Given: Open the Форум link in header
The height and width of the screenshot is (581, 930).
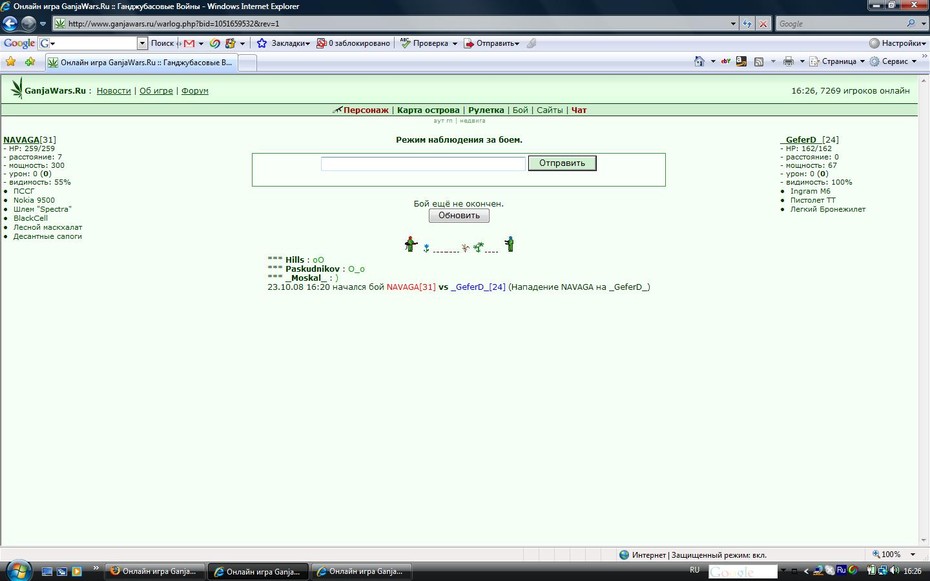Looking at the screenshot, I should coord(195,91).
